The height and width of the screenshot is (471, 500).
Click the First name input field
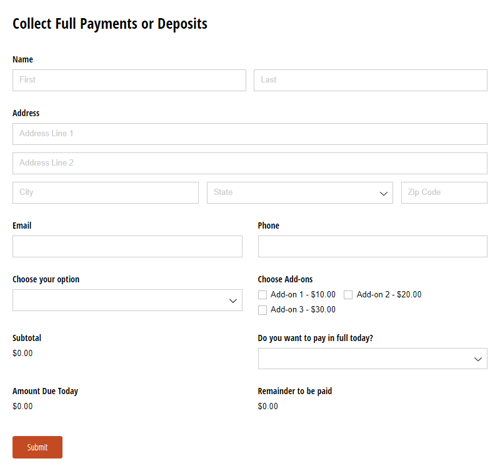click(129, 80)
